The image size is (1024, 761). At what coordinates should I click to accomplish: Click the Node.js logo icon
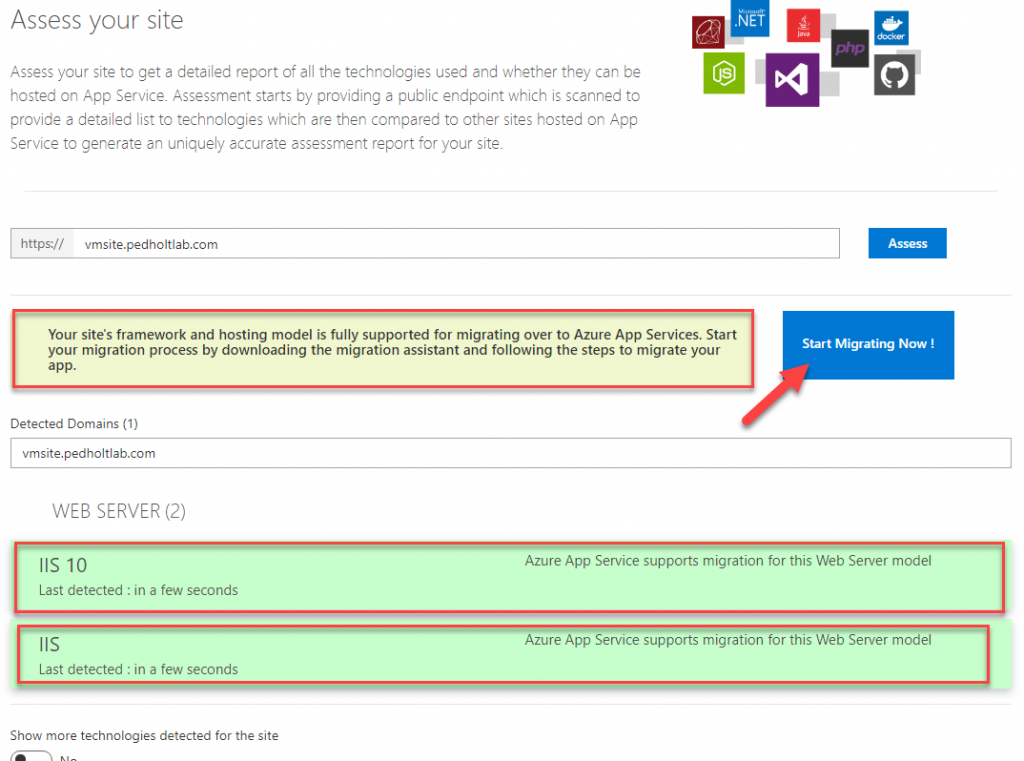click(724, 73)
